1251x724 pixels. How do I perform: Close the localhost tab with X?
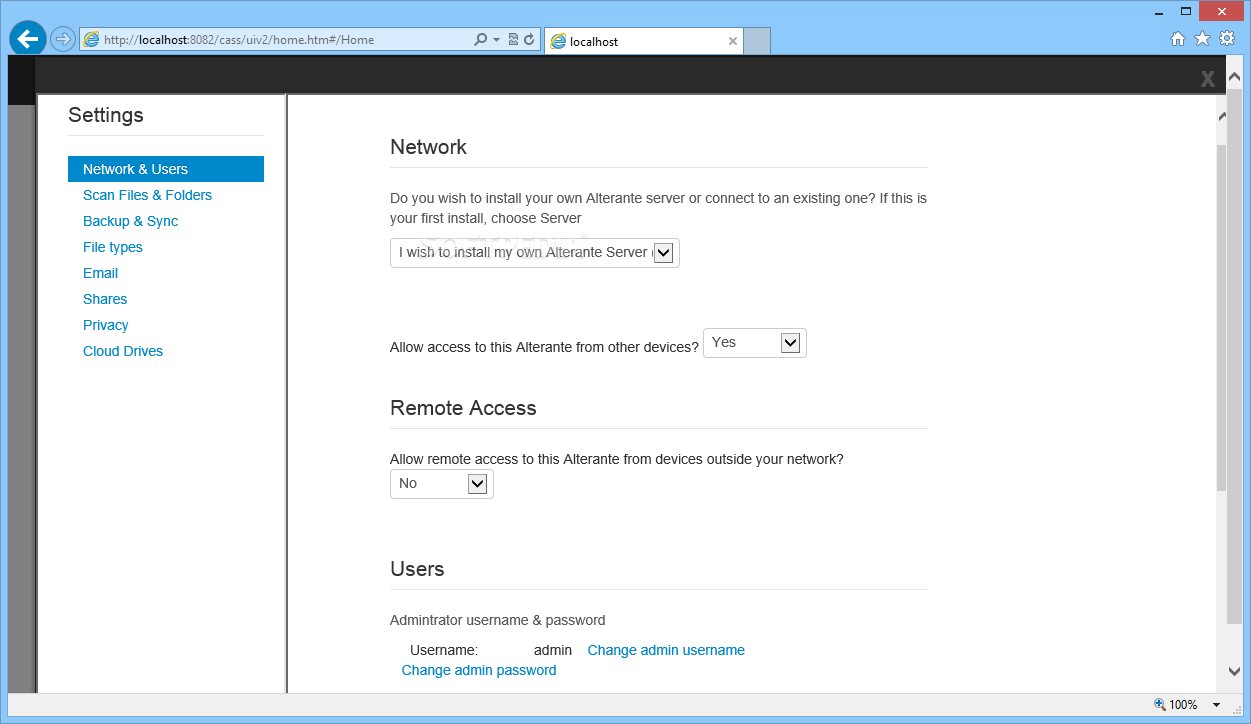click(x=733, y=42)
